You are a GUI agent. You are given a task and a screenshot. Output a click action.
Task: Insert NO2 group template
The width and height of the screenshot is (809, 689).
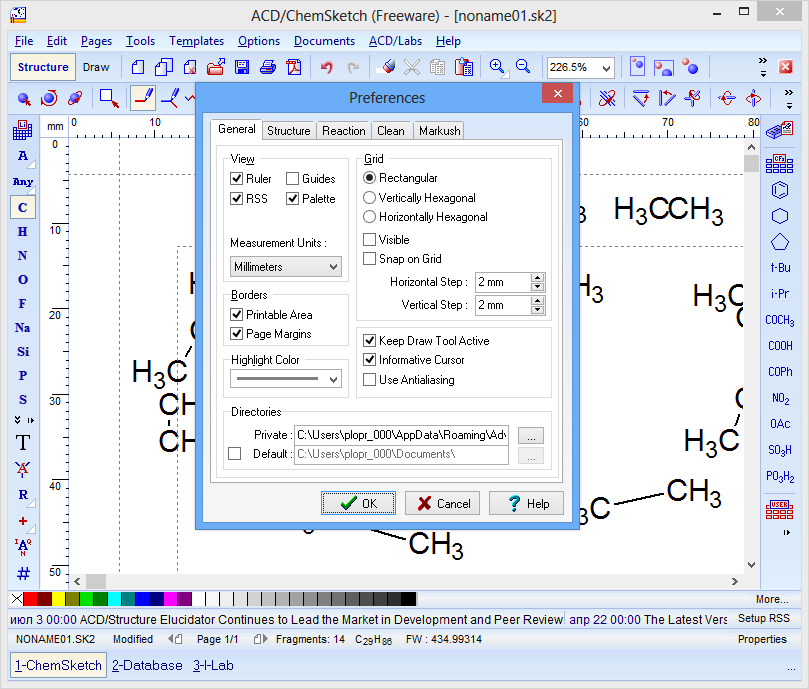(x=780, y=398)
